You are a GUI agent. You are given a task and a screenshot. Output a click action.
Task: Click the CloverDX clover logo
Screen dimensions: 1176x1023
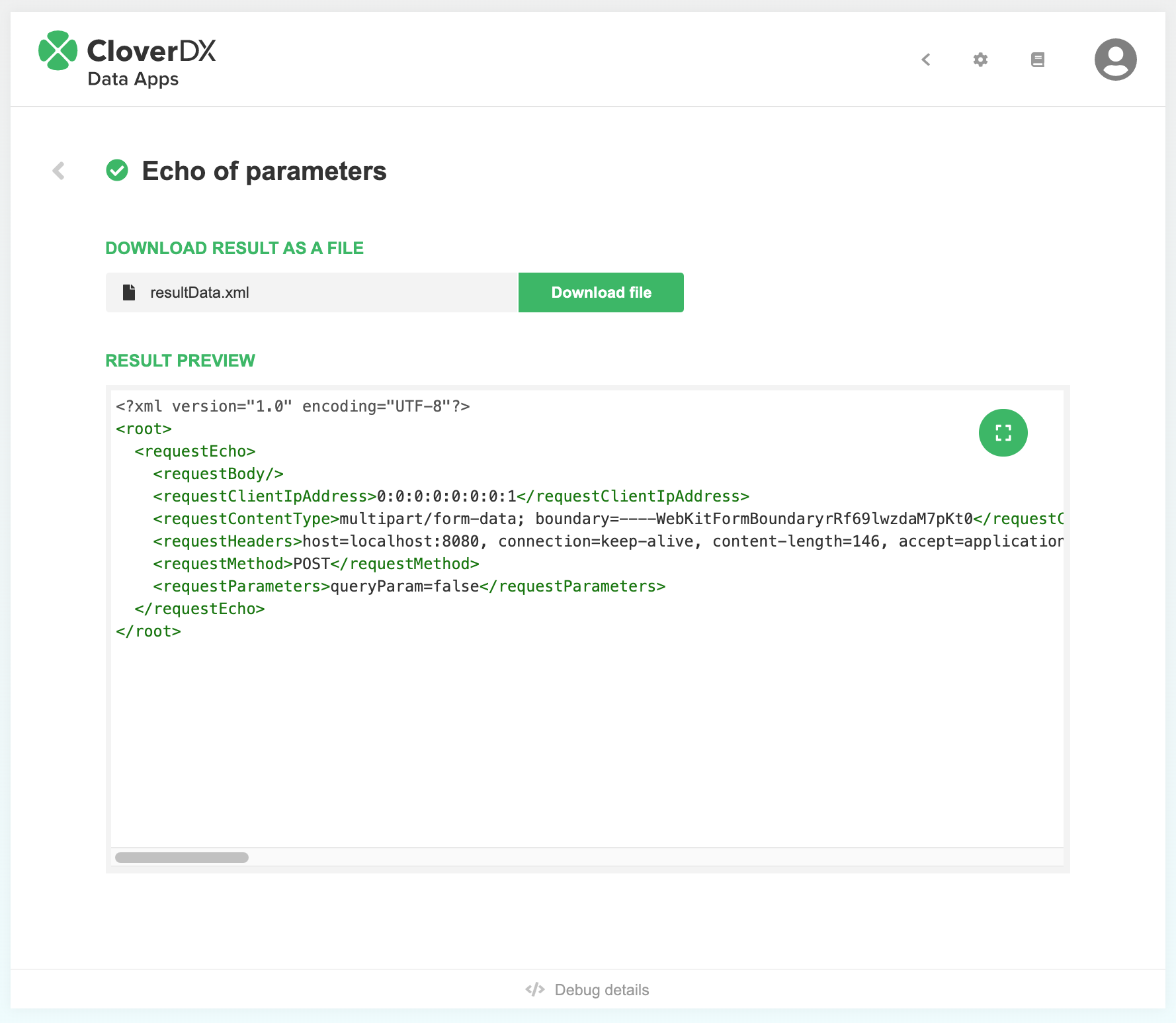(58, 51)
